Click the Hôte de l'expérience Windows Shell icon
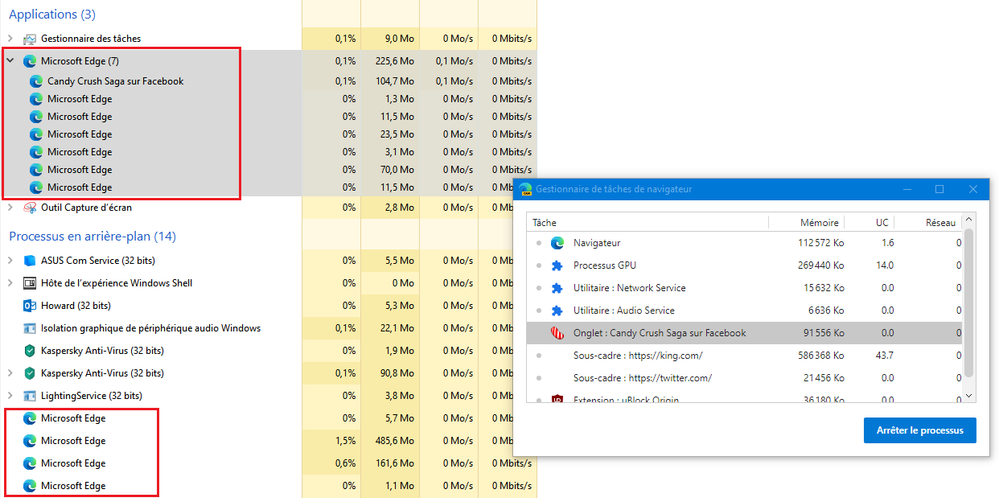Image resolution: width=999 pixels, height=498 pixels. click(29, 283)
